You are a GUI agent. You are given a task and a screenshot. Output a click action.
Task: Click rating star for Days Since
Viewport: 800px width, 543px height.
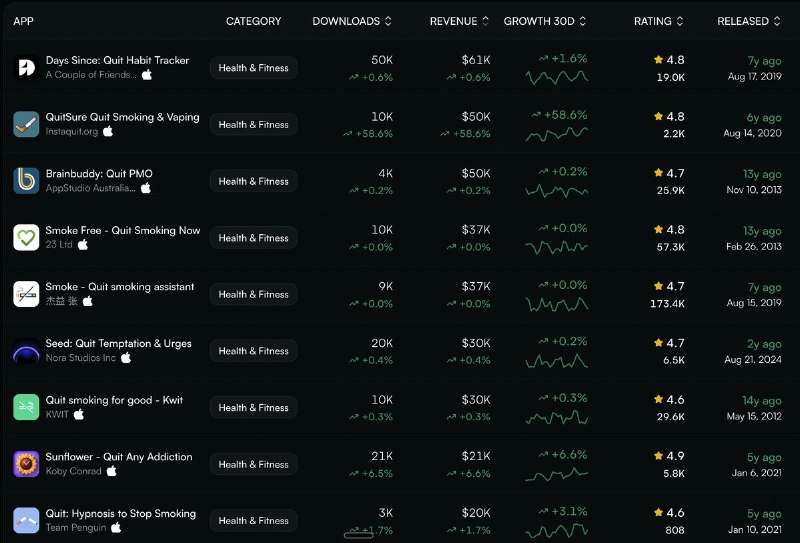coord(658,60)
